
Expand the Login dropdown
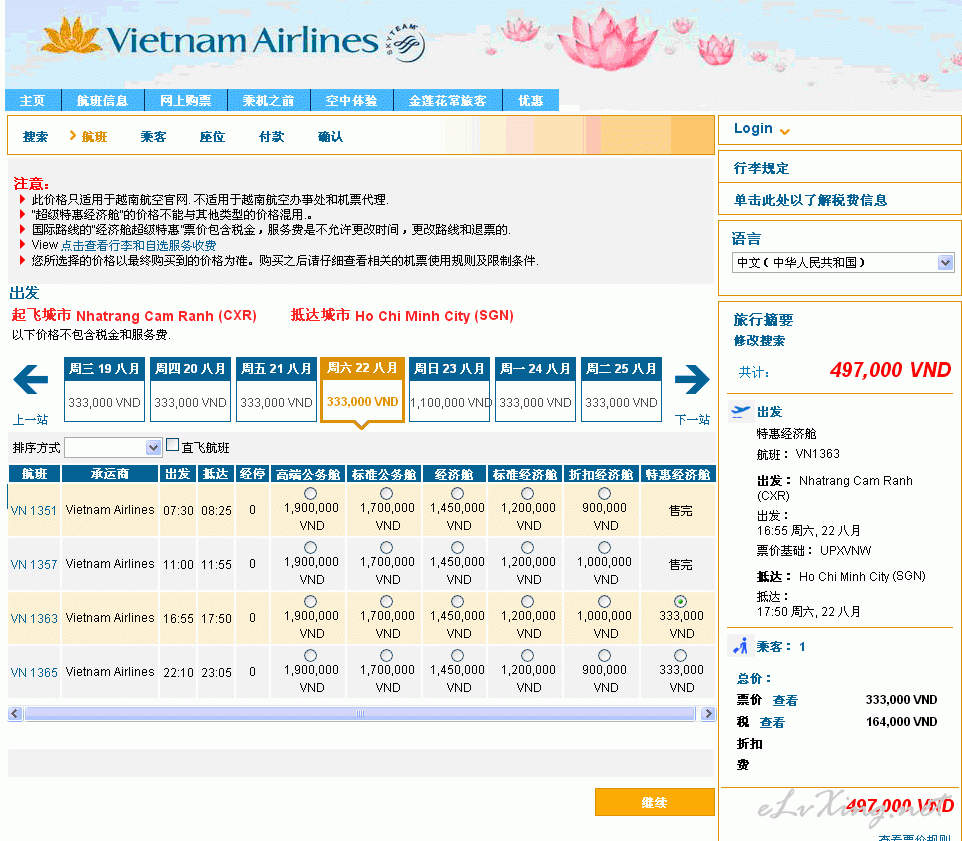click(761, 129)
